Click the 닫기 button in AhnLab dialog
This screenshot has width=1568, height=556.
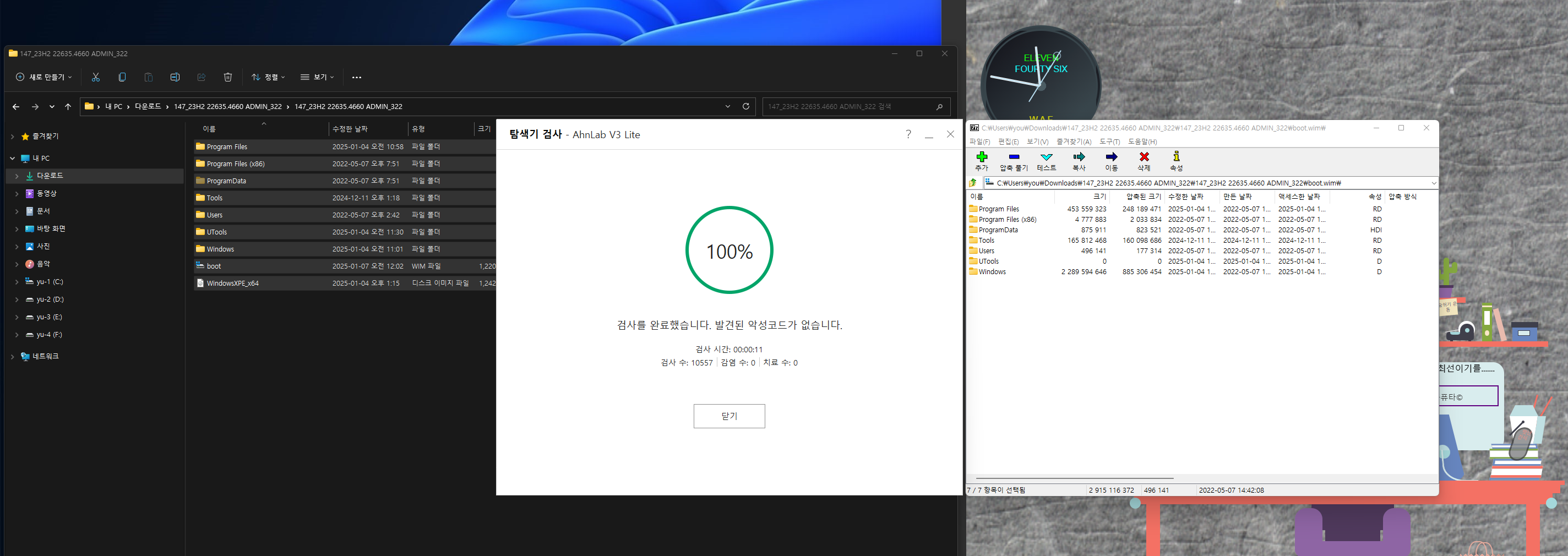click(728, 416)
